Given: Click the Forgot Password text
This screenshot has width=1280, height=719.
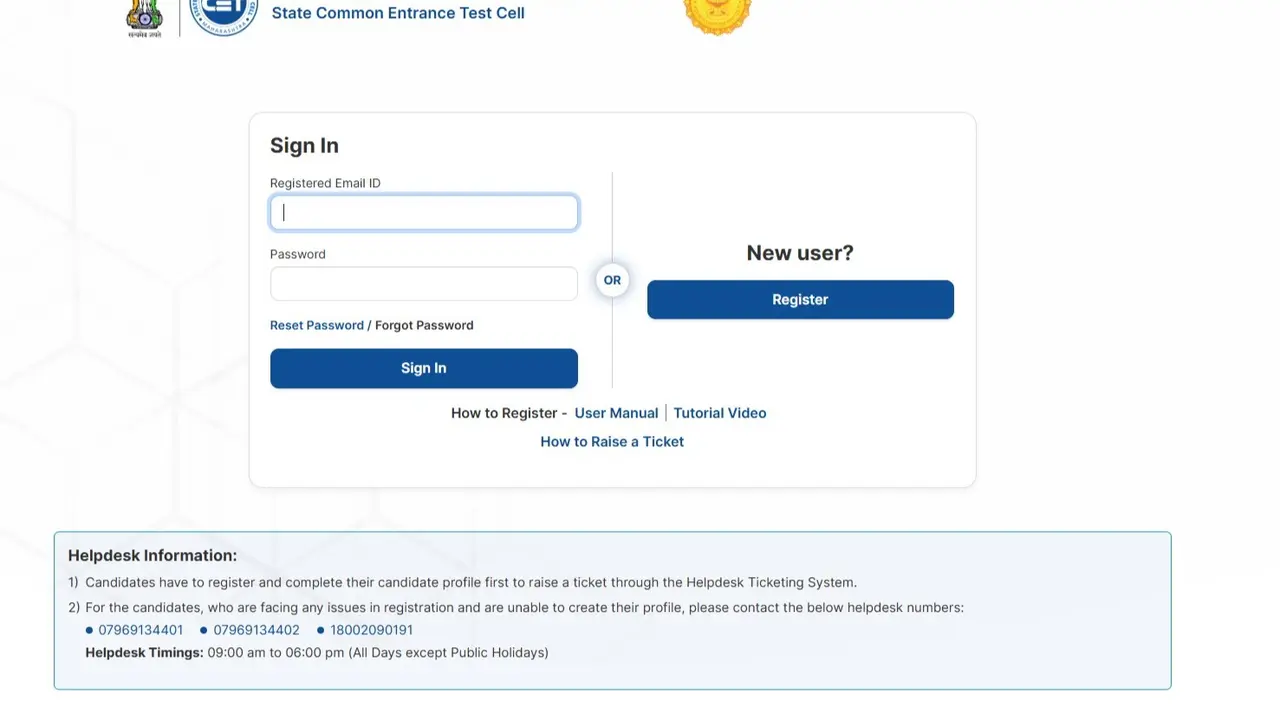Looking at the screenshot, I should click(424, 325).
